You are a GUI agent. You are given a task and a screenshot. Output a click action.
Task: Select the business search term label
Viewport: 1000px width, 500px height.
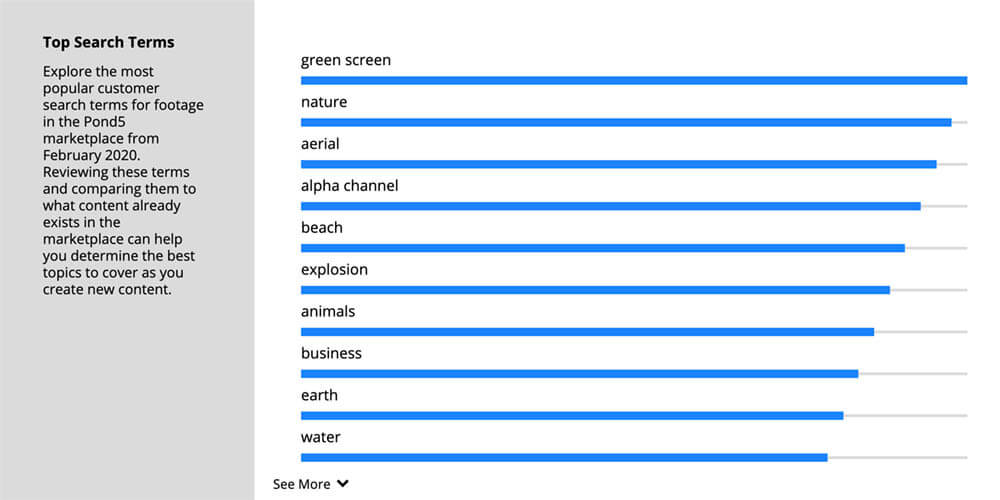point(331,353)
